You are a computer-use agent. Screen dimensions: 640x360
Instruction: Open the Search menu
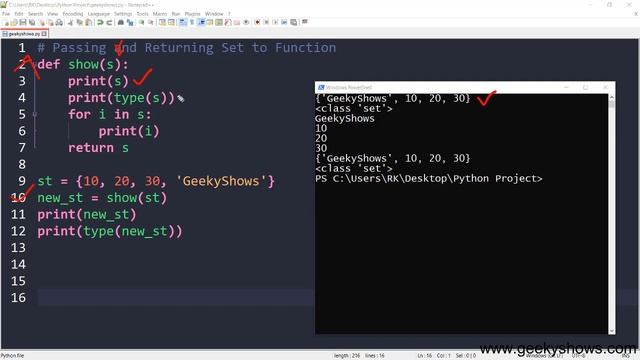(35, 14)
